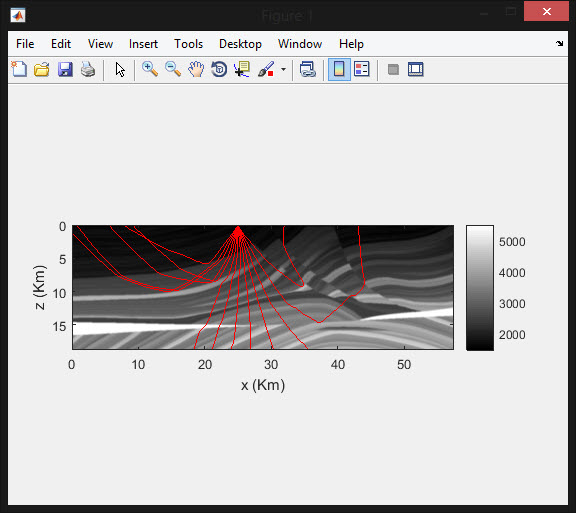Viewport: 576px width, 513px height.
Task: Activate the Zoom Out tool
Action: [x=173, y=69]
